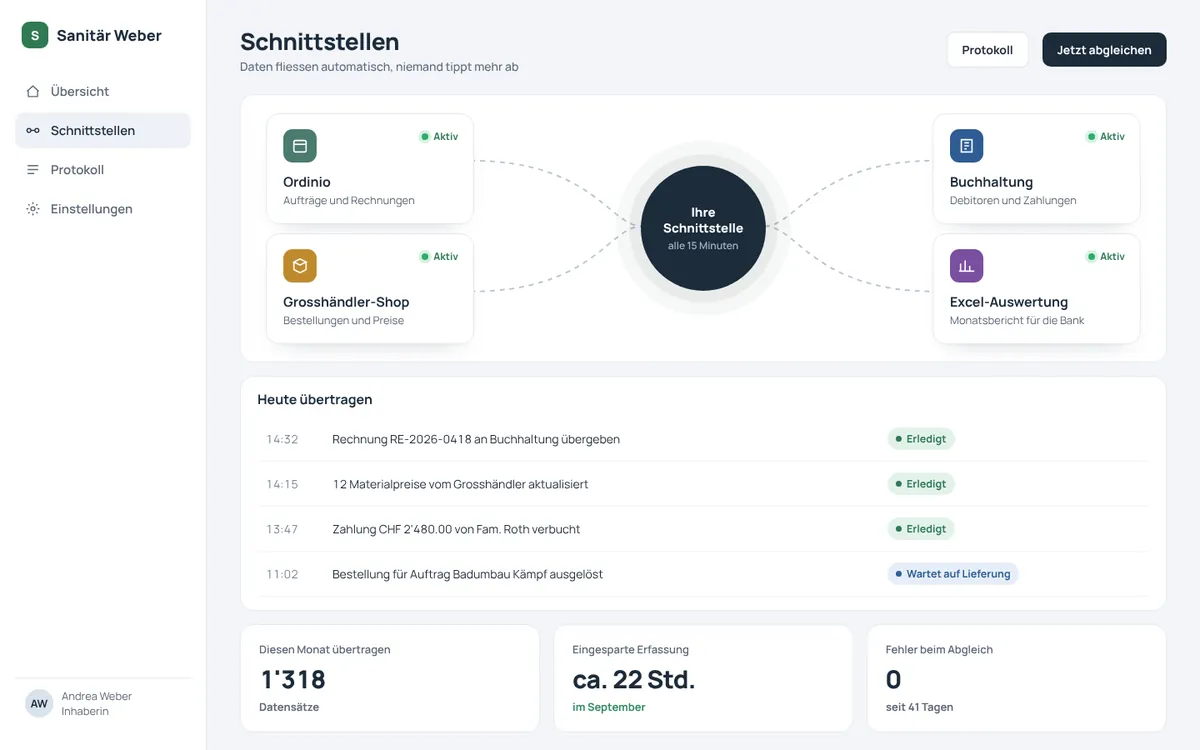Select Schnittstellen in the sidebar
The image size is (1200, 750).
tap(103, 130)
